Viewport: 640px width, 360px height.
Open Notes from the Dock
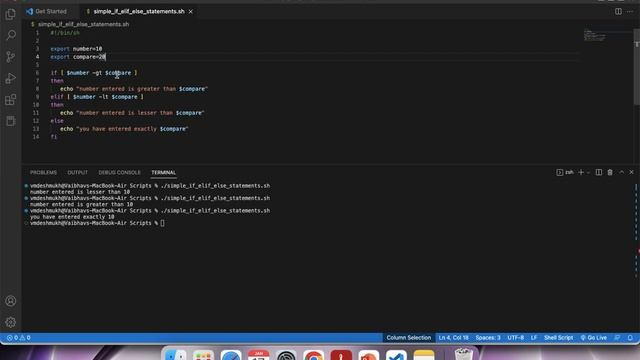424,355
